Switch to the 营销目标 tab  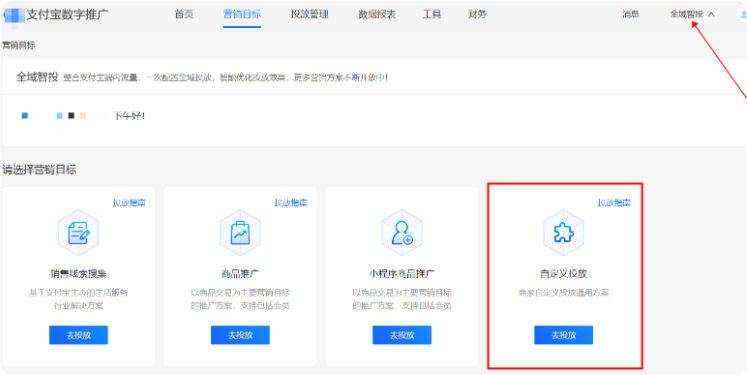coord(242,14)
